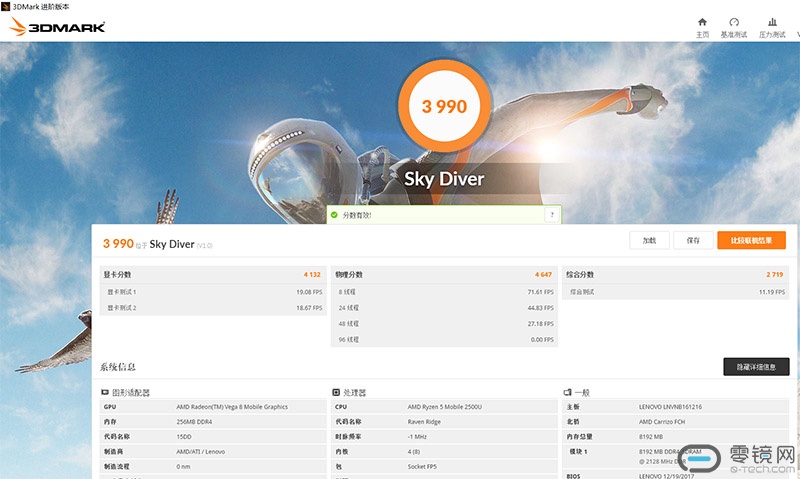The width and height of the screenshot is (800, 479).
Task: Click the question mark help button
Action: 552,215
